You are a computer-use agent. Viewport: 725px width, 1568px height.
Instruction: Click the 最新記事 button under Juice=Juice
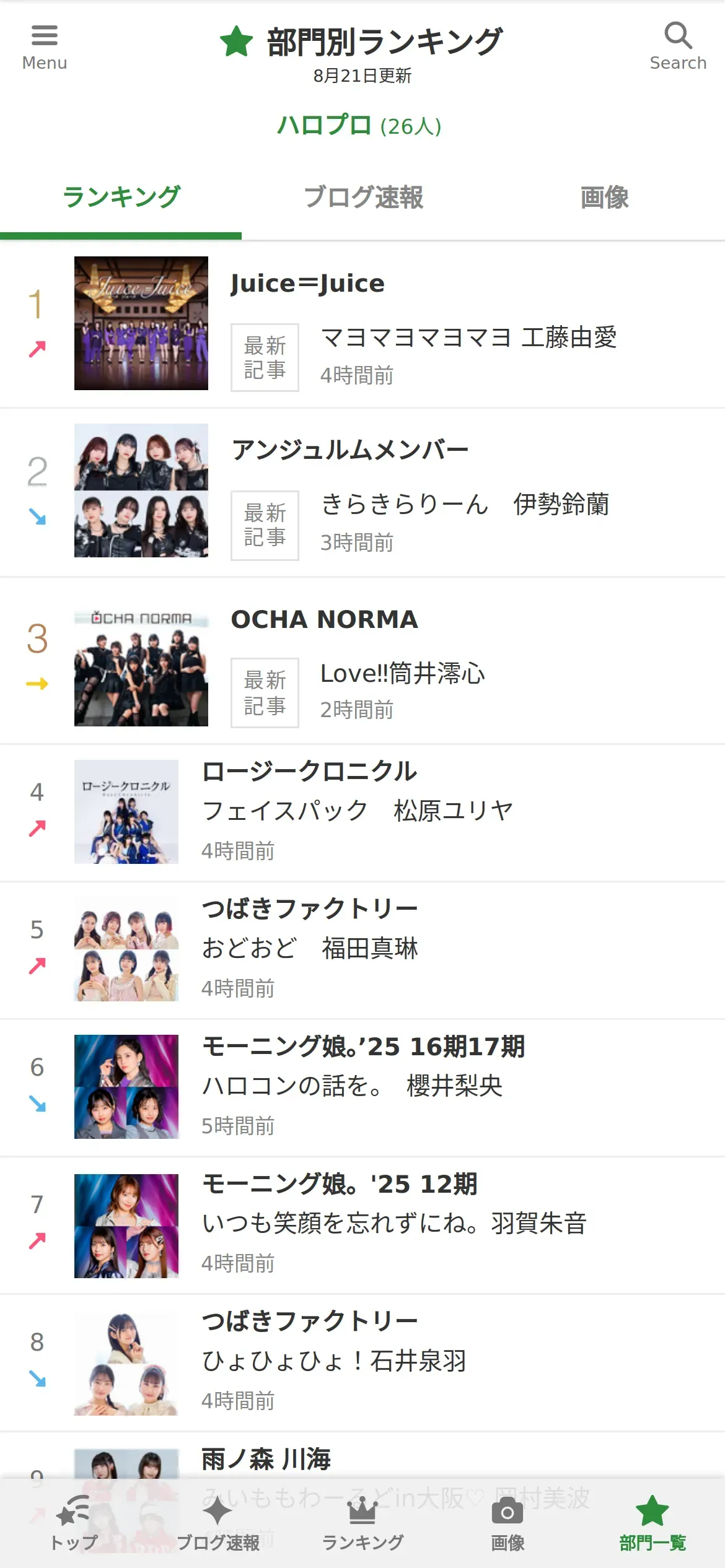265,357
